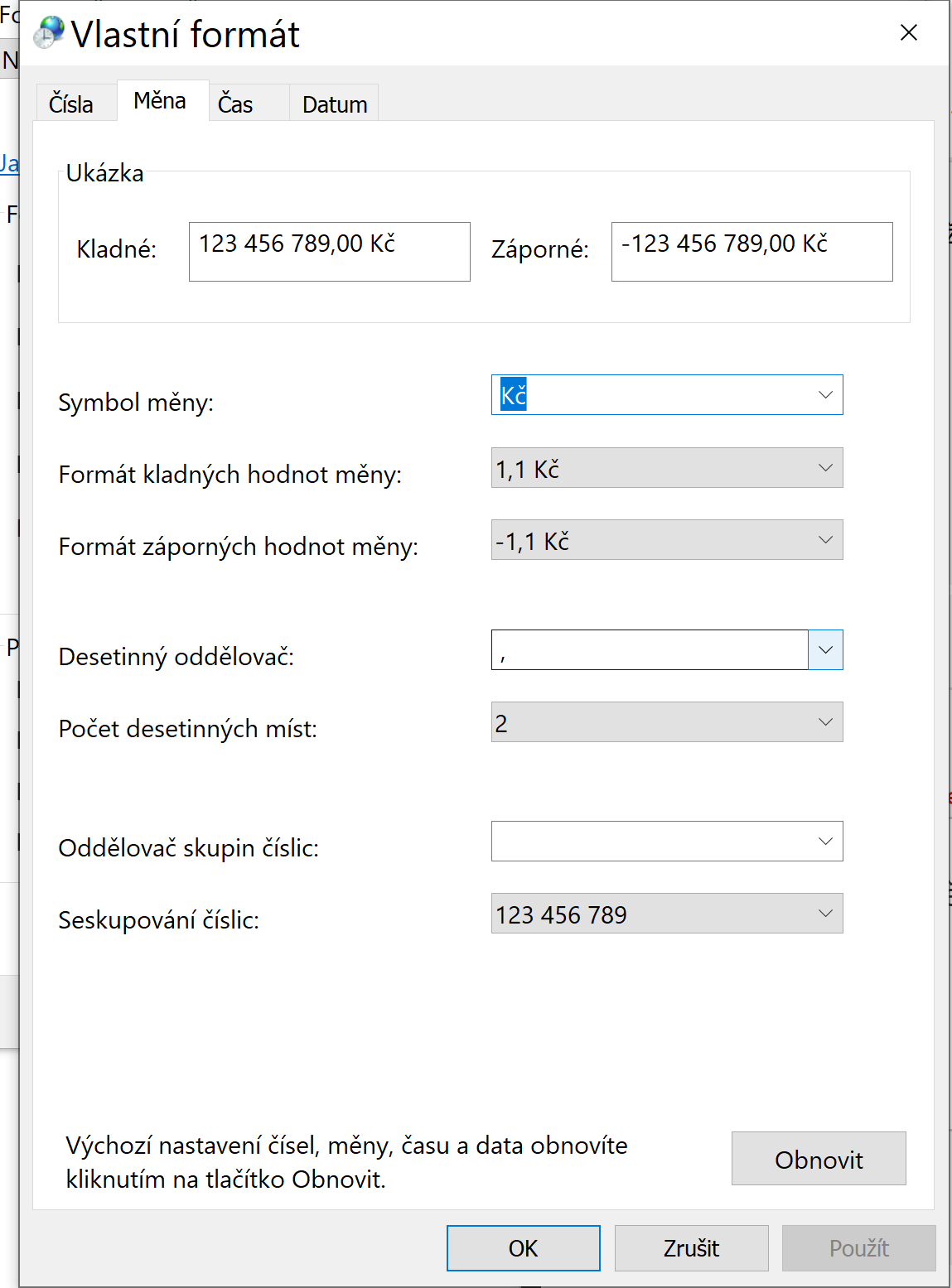Open Seskupování číslic dropdown

coord(824,914)
